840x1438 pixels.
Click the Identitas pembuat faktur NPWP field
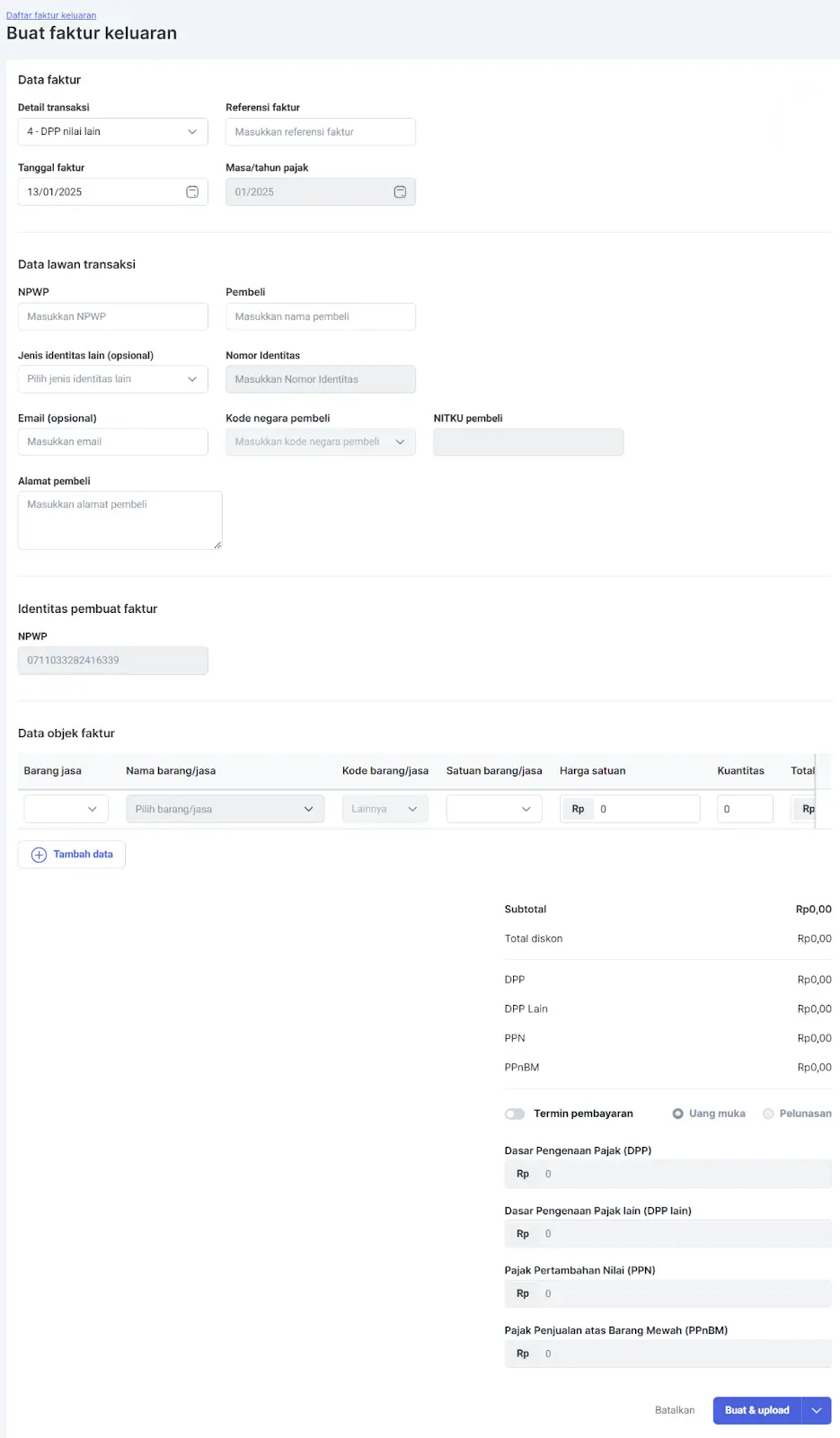[x=113, y=661]
